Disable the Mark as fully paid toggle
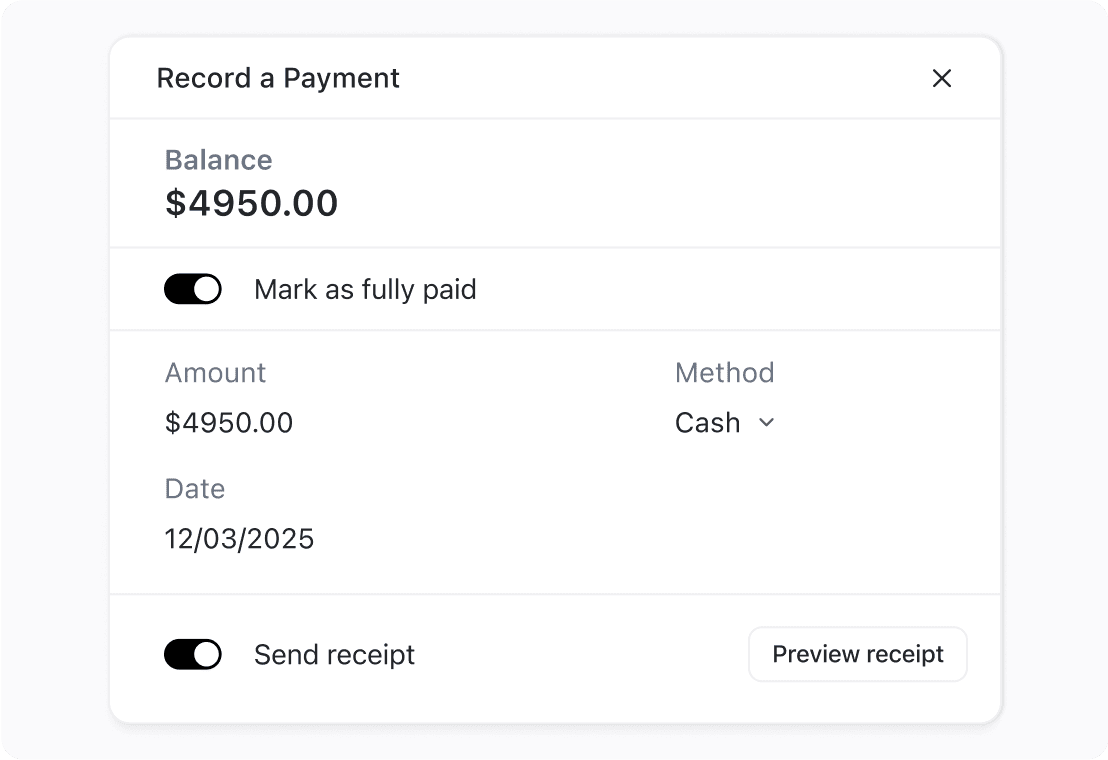This screenshot has width=1108, height=760. pos(193,289)
